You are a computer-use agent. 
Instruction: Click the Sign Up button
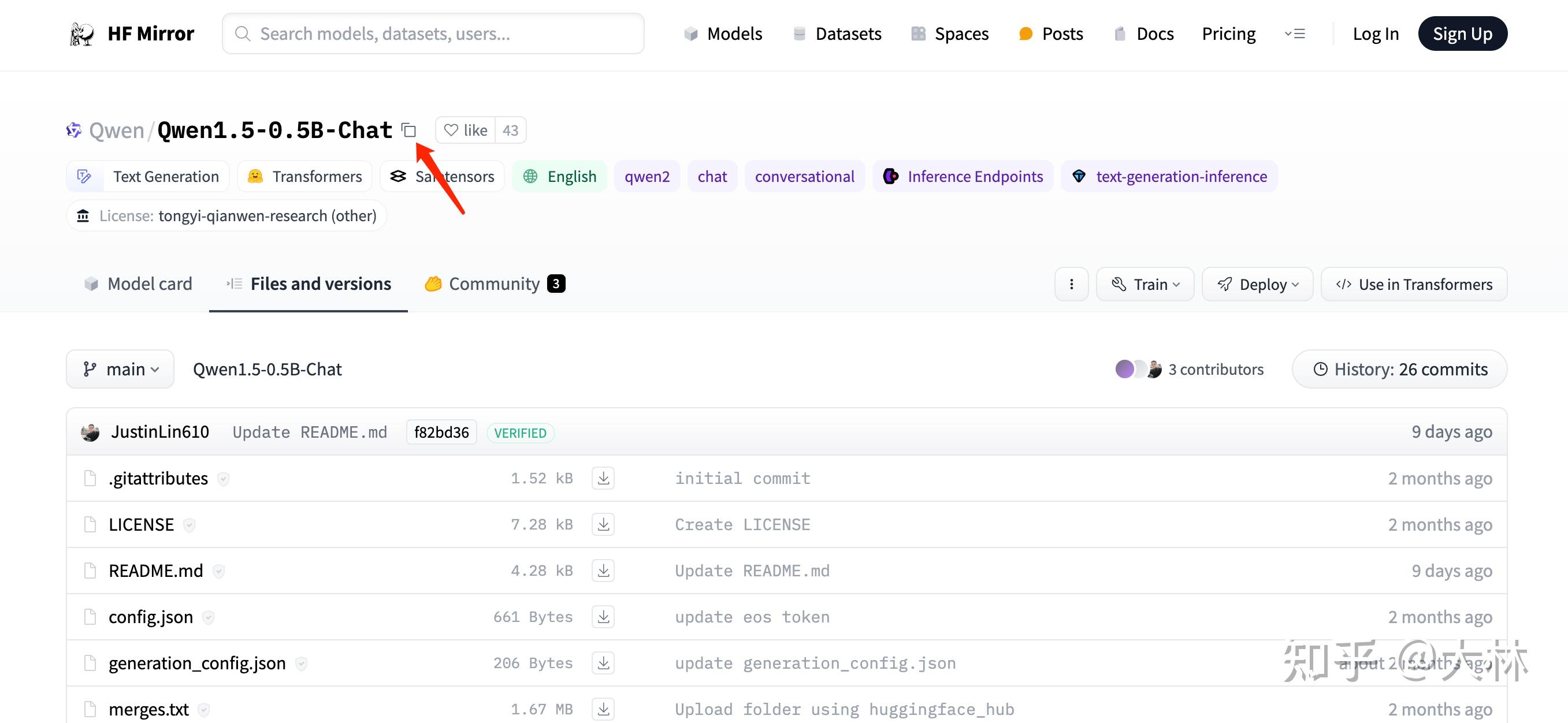pyautogui.click(x=1462, y=33)
